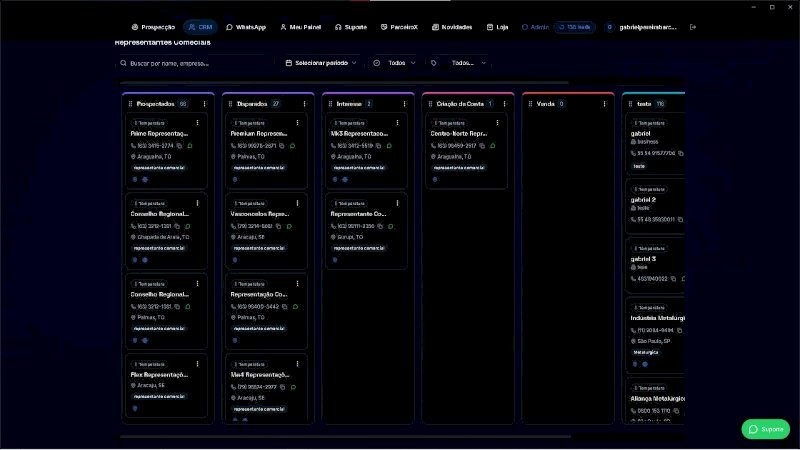Copy phone number on Premium Represen card
Image resolution: width=800 pixels, height=450 pixels.
pos(282,146)
